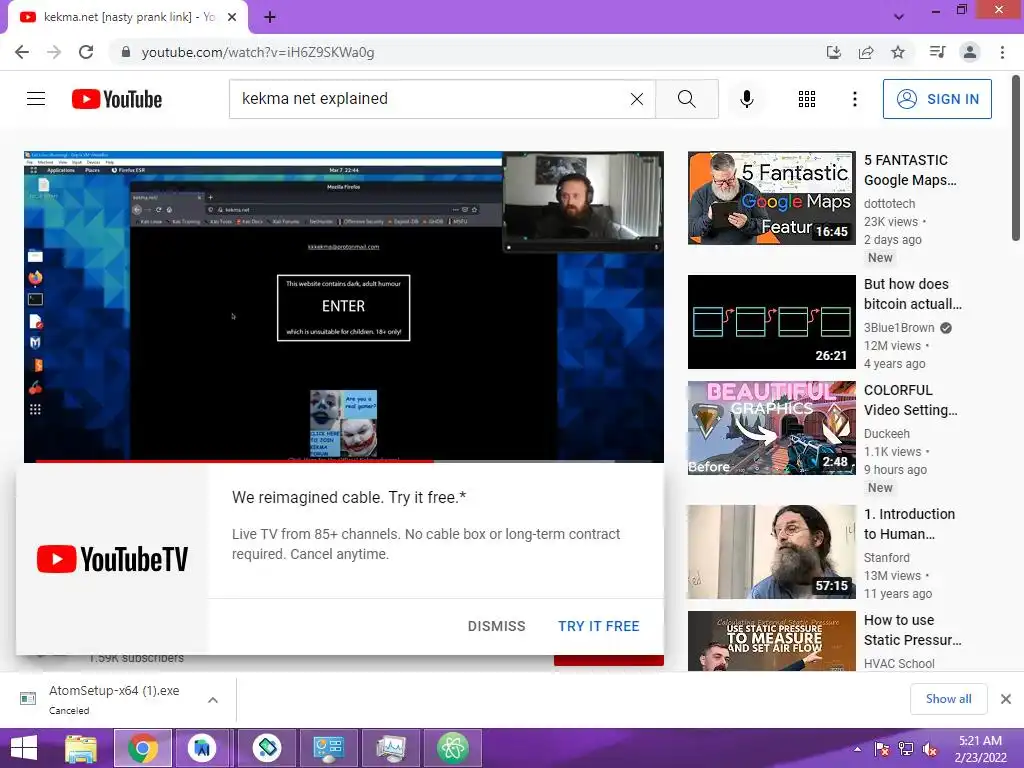Screen dimensions: 1024x768
Task: Click the YouTube logo to go home
Action: pos(117,99)
